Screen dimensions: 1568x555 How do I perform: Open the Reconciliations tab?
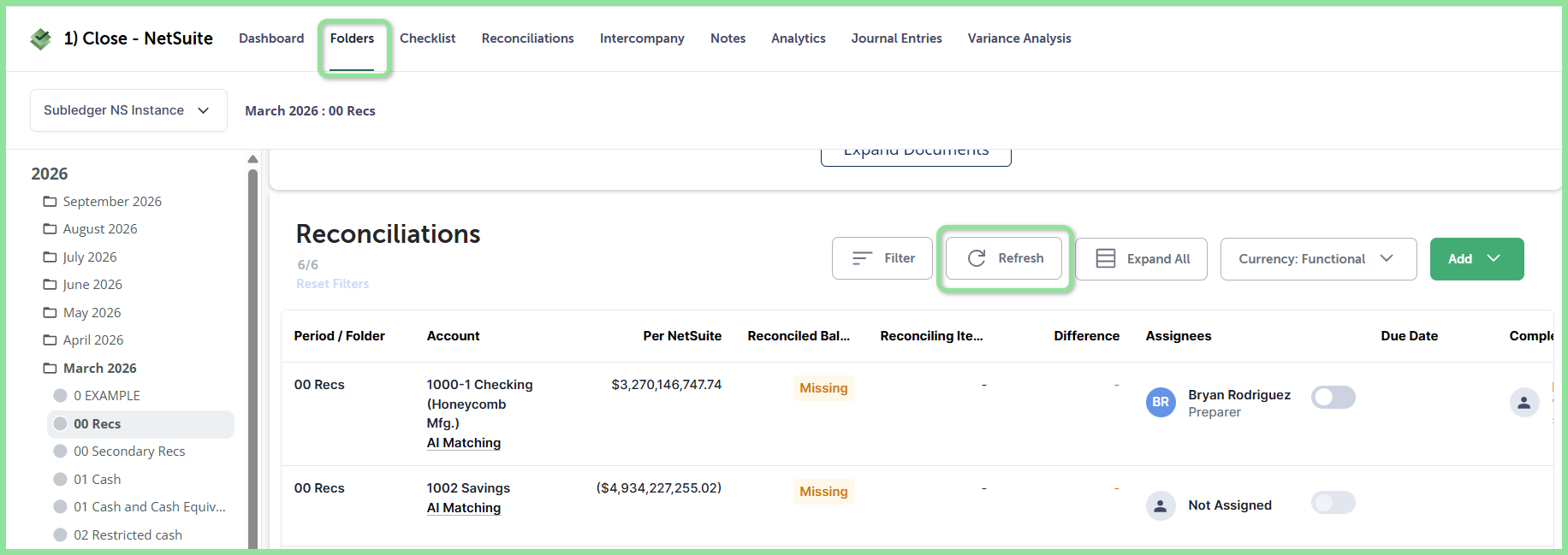pos(527,38)
